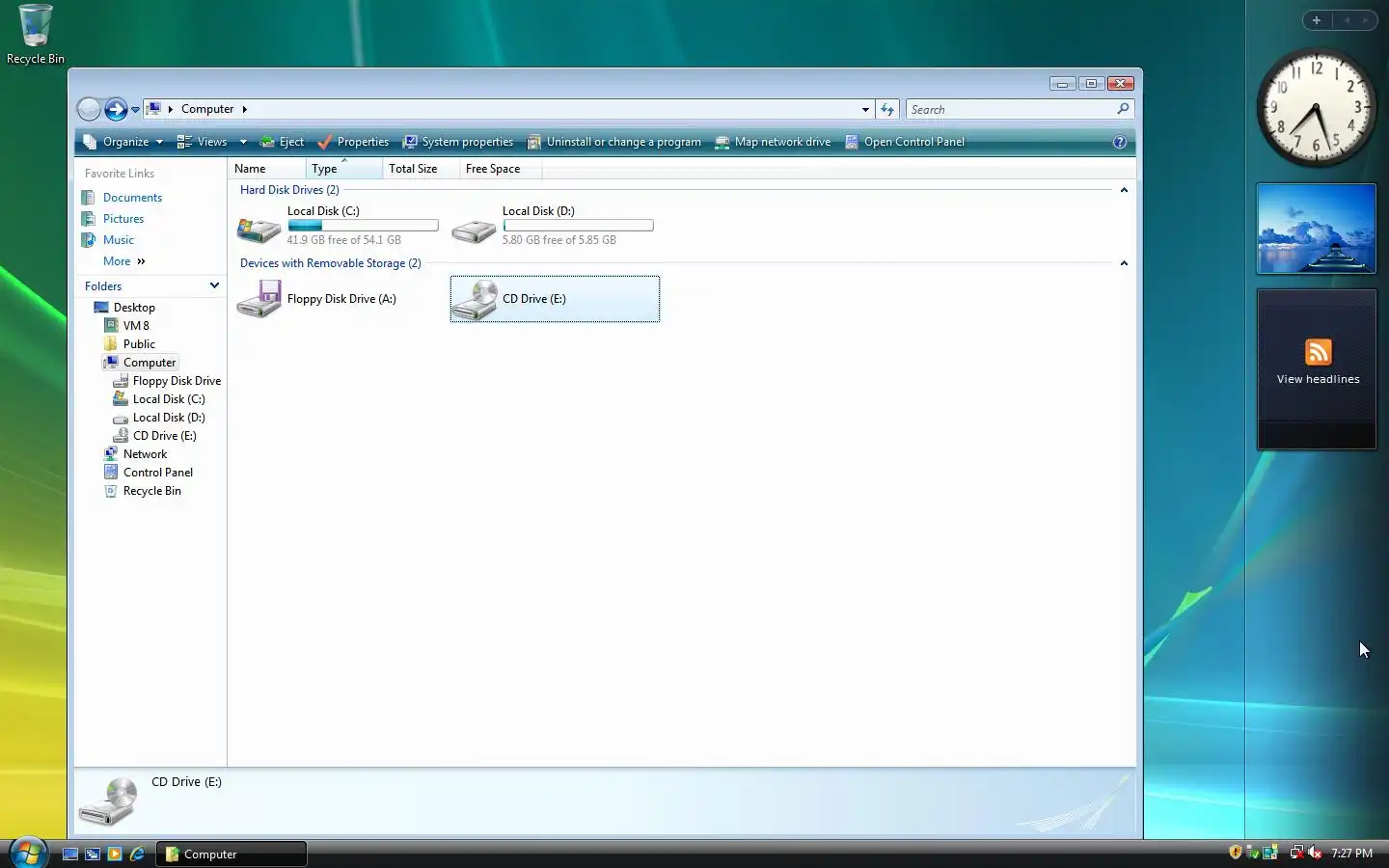The image size is (1389, 868).
Task: Expand arrow after Computer in address bar
Action: click(x=244, y=109)
